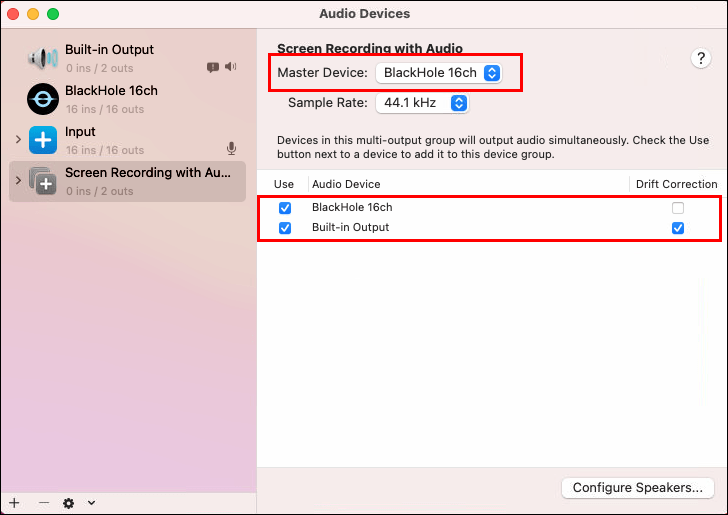Click the speaker volume icon beside Built-in Output
This screenshot has width=728, height=515.
pyautogui.click(x=231, y=67)
